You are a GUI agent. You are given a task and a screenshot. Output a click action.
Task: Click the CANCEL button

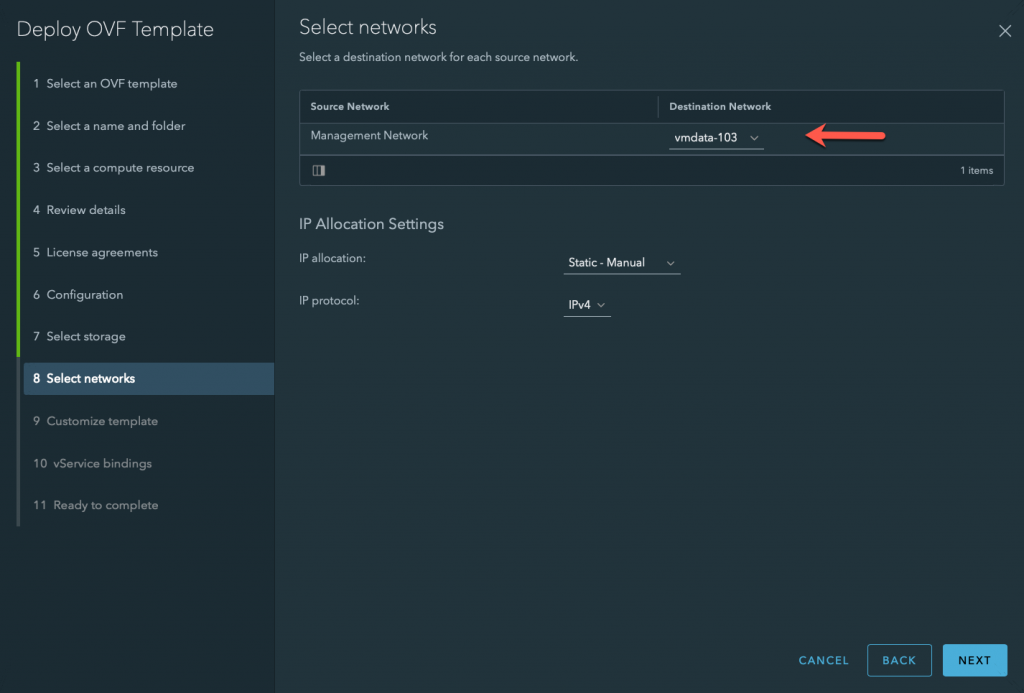point(824,660)
